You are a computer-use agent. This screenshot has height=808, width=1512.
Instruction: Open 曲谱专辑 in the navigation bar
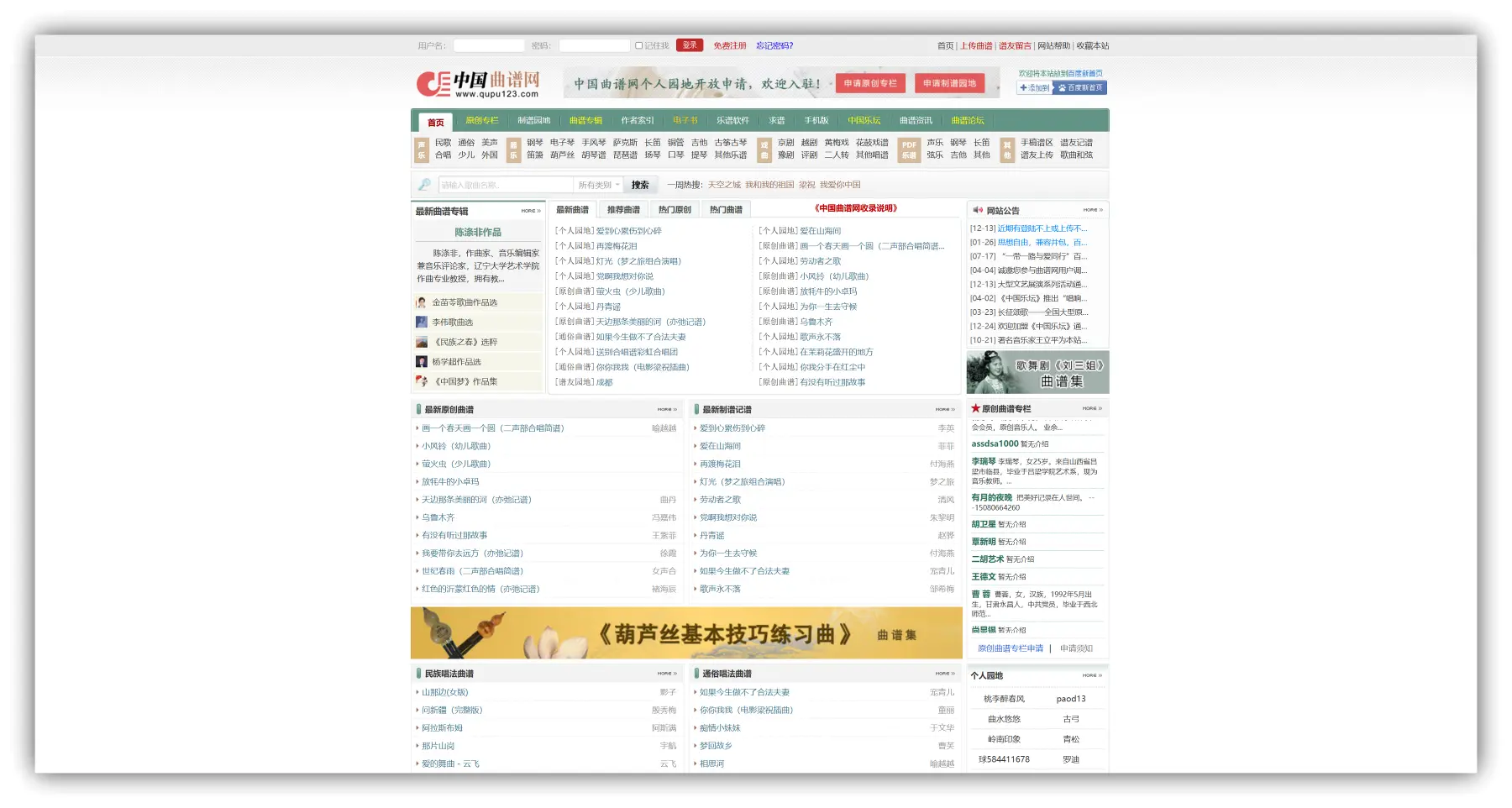(585, 121)
